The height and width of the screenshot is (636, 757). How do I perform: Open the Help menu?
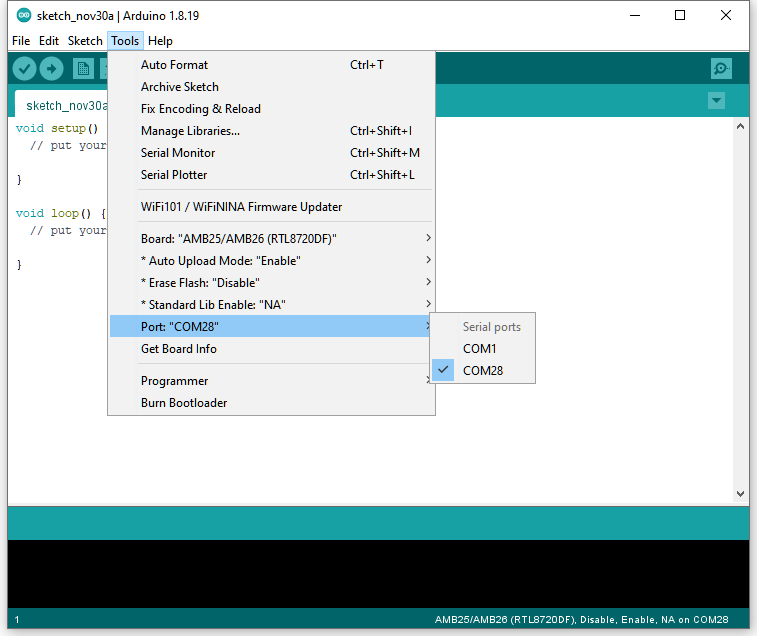[x=160, y=41]
